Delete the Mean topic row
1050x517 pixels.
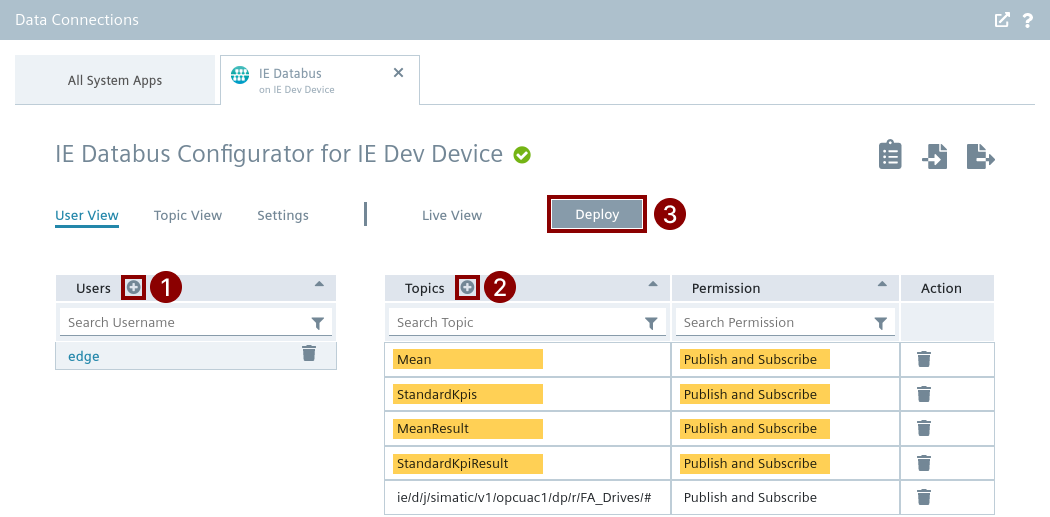point(924,359)
